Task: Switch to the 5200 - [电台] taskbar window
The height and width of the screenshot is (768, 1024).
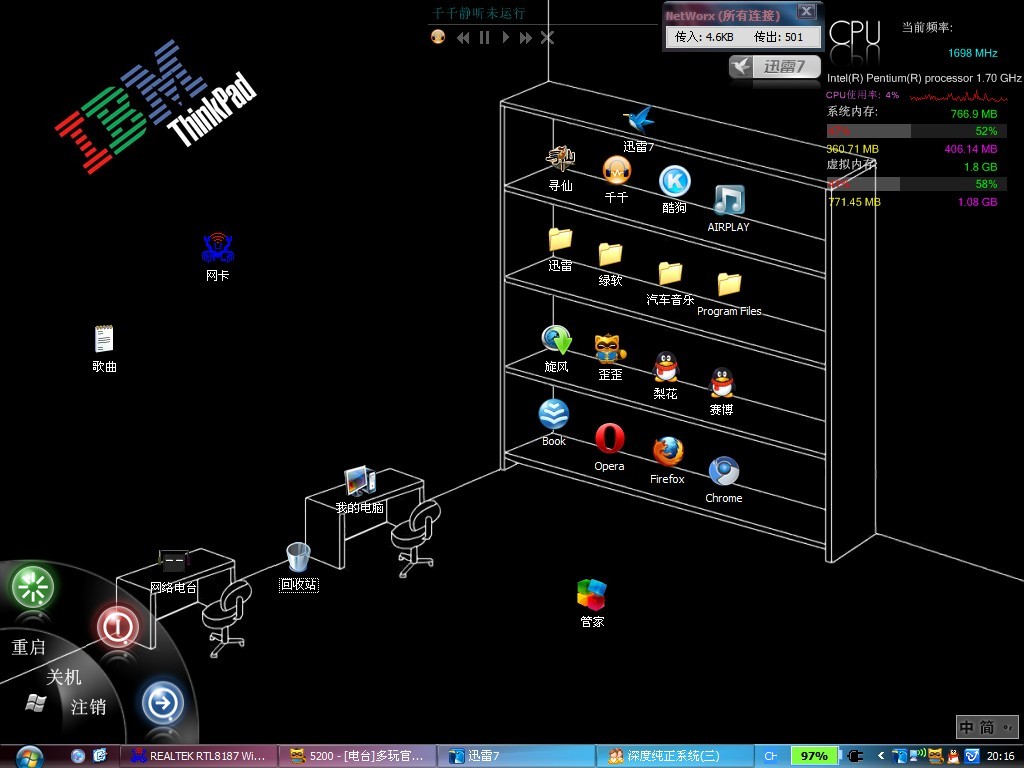Action: coord(357,756)
